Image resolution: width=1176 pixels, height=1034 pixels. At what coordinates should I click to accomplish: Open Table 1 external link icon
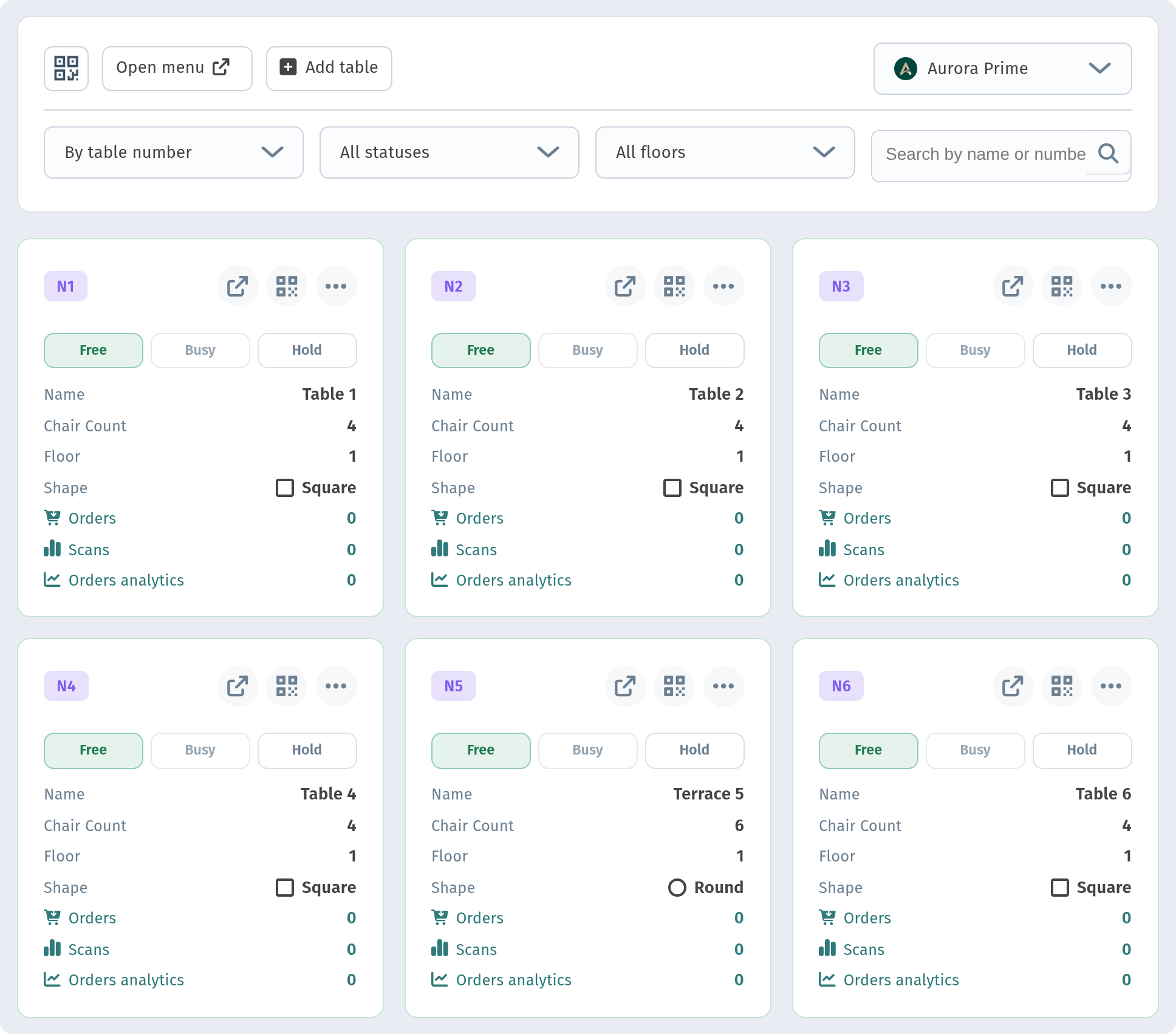point(238,286)
